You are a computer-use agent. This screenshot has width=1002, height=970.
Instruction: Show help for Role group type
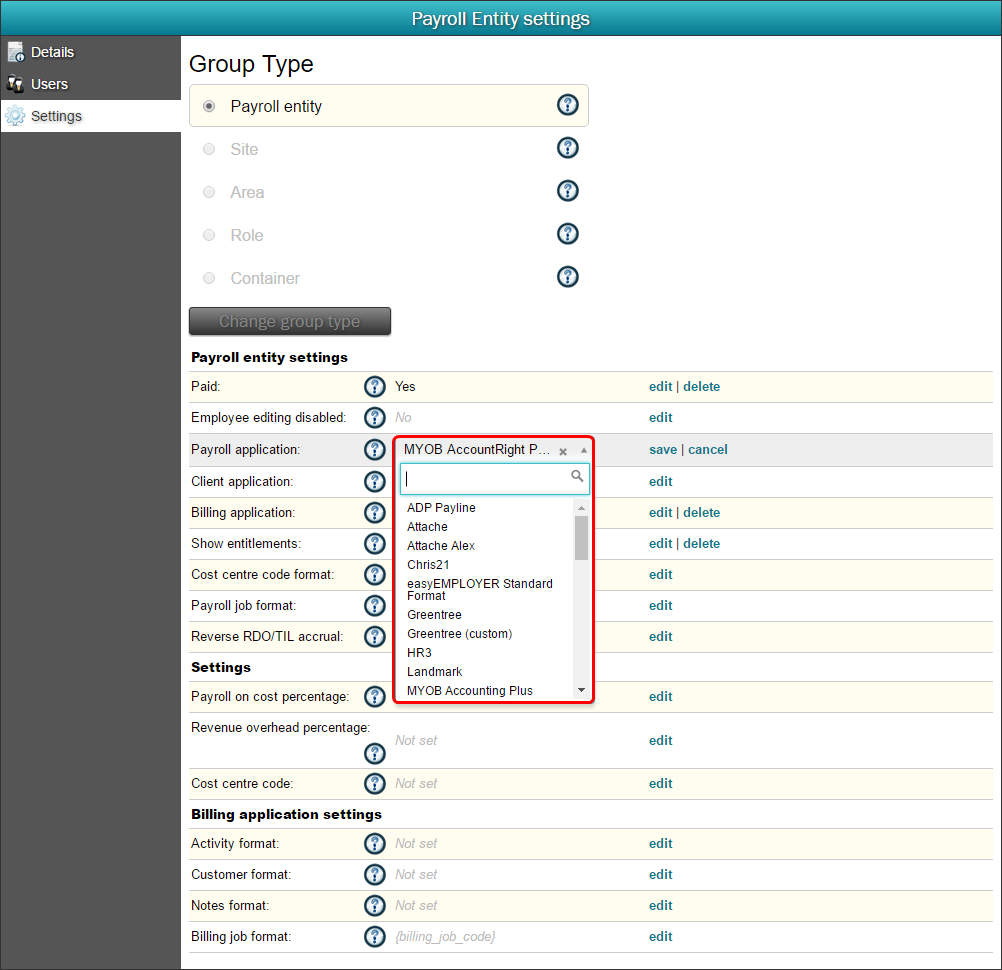coord(567,234)
